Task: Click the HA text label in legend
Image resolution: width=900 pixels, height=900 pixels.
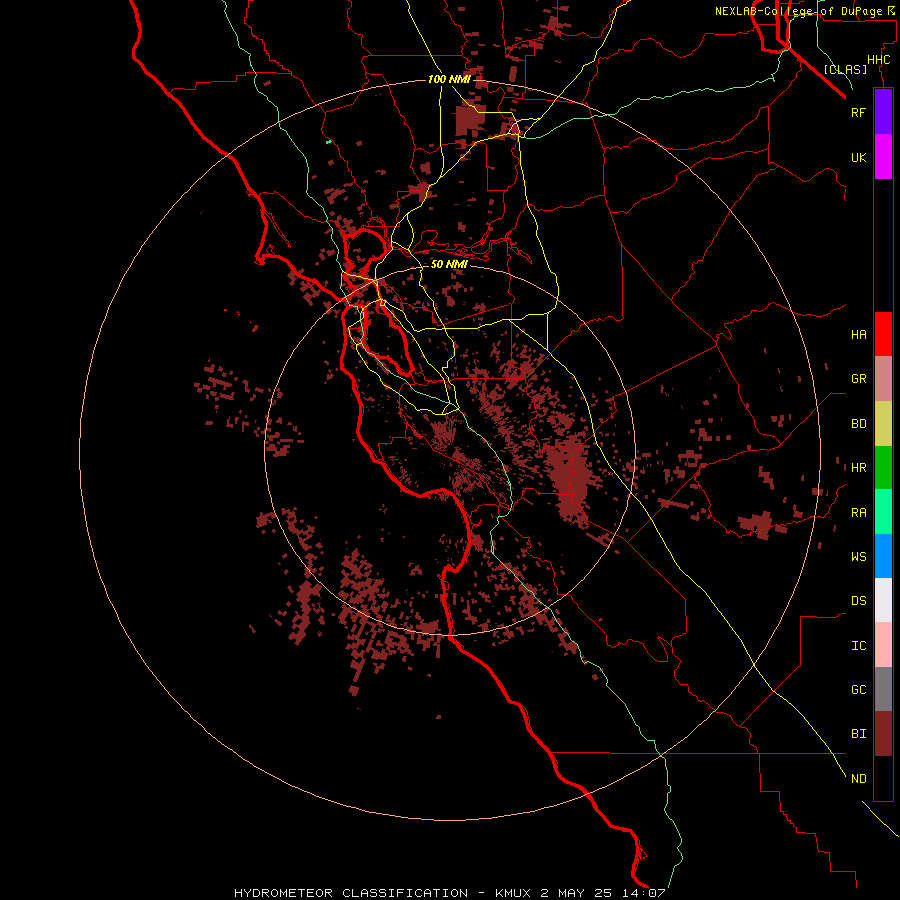Action: tap(858, 335)
